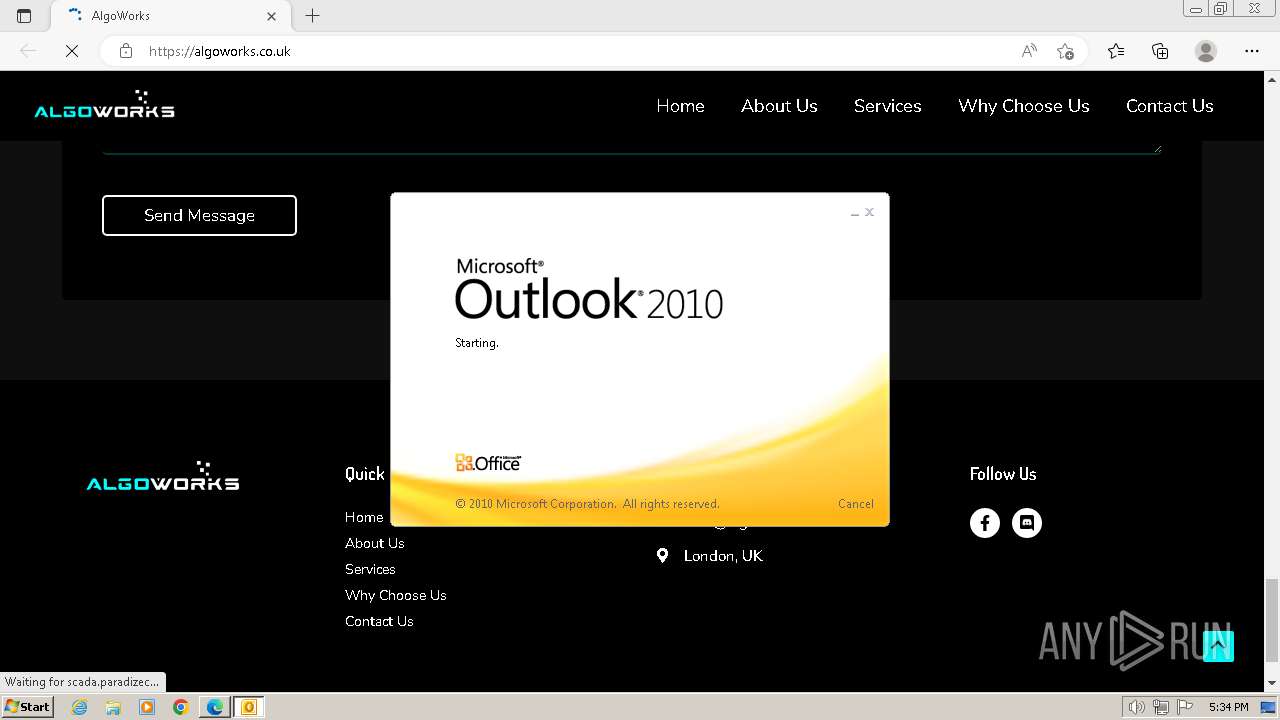Click the AlgoWorks header logo

[105, 105]
